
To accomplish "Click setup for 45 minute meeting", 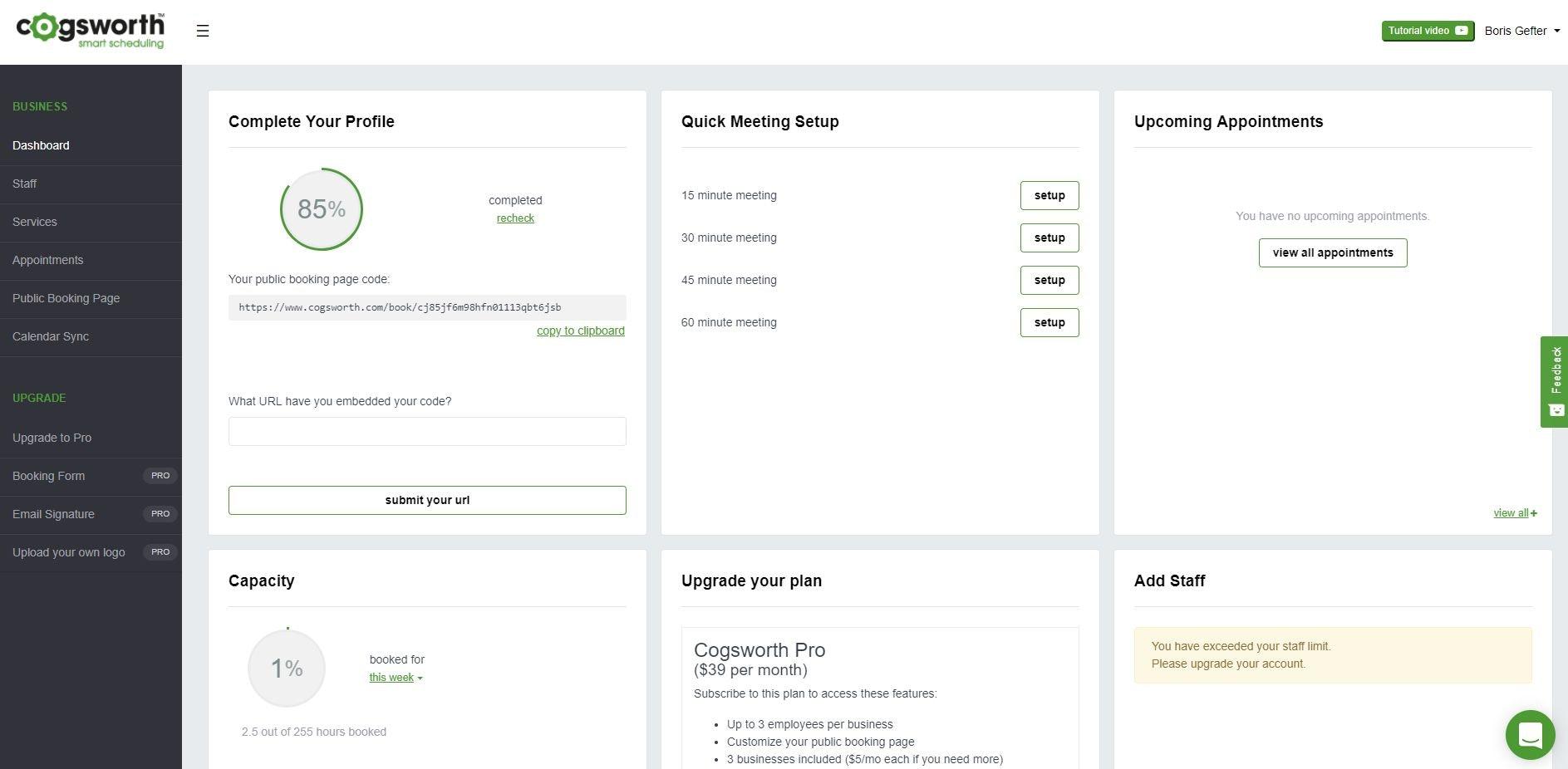I will pyautogui.click(x=1049, y=281).
